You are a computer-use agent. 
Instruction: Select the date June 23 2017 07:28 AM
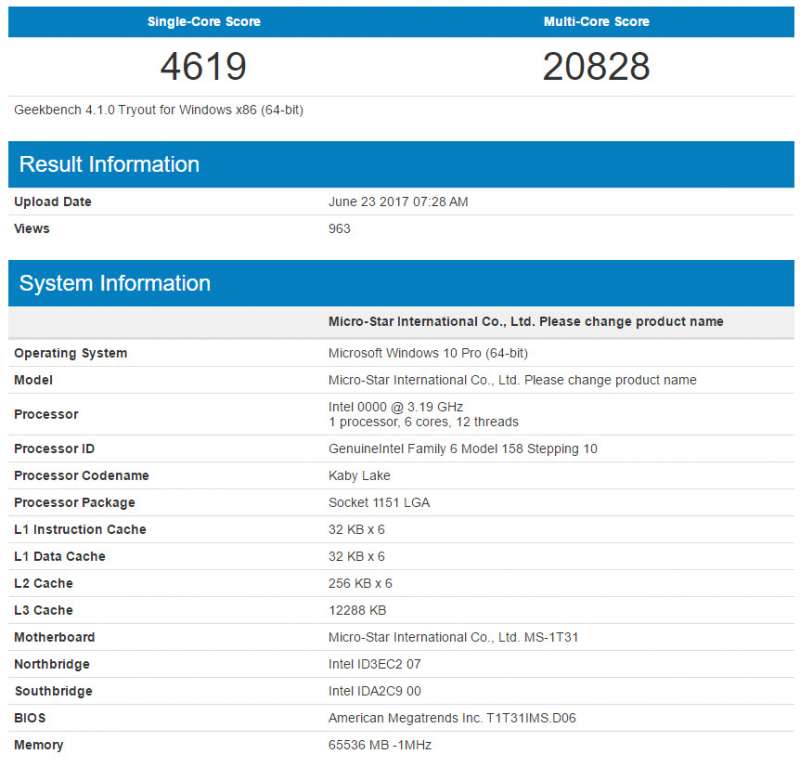coord(398,202)
